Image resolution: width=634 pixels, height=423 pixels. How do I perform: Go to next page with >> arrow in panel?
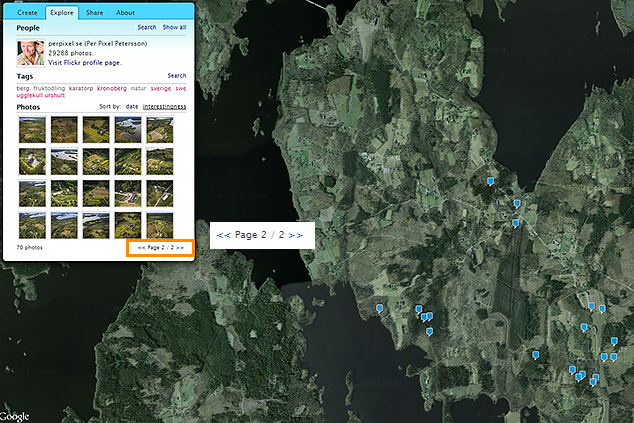coord(180,247)
